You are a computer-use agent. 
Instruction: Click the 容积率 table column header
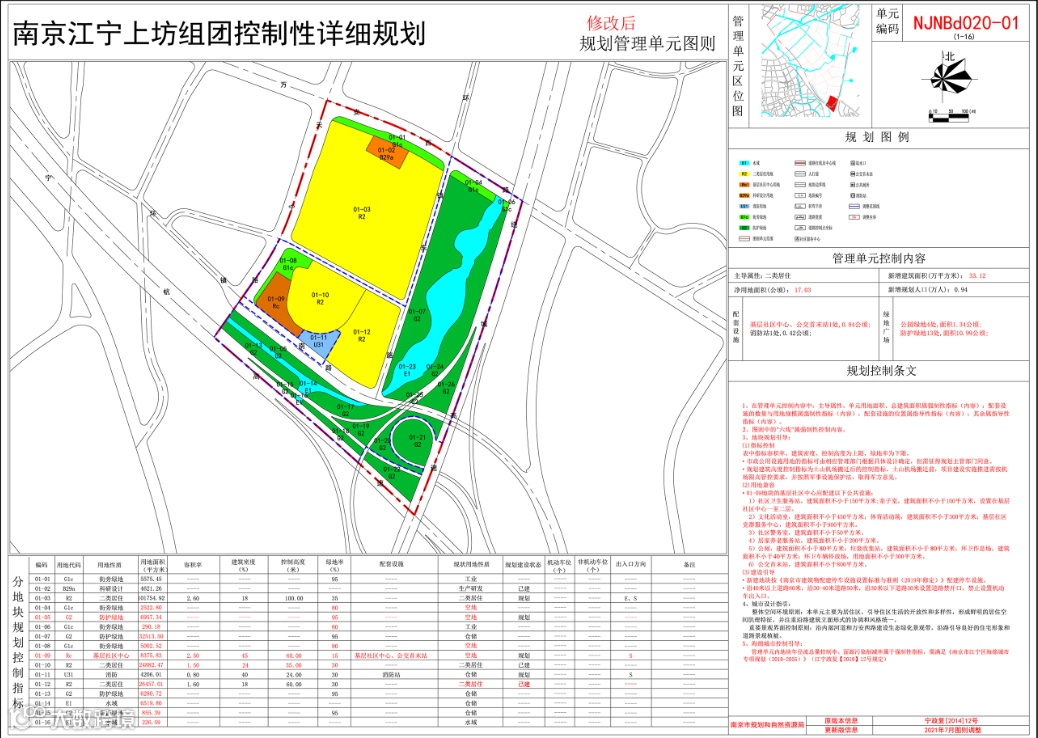point(193,565)
